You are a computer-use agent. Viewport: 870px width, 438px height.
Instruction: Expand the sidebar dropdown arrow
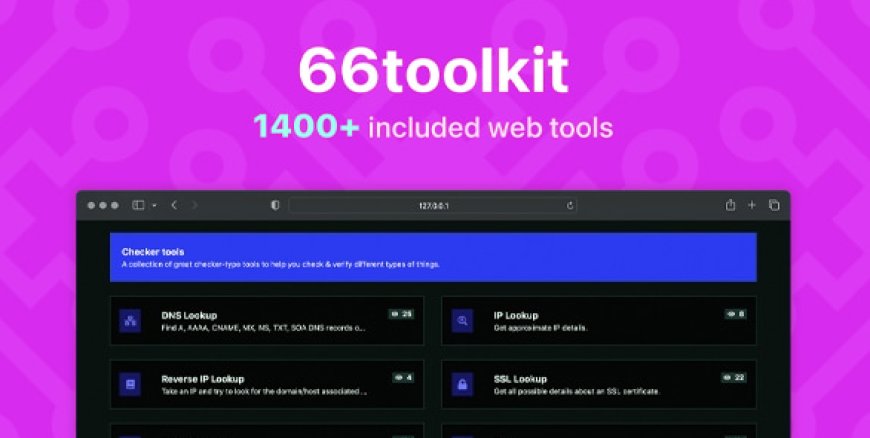tap(154, 205)
